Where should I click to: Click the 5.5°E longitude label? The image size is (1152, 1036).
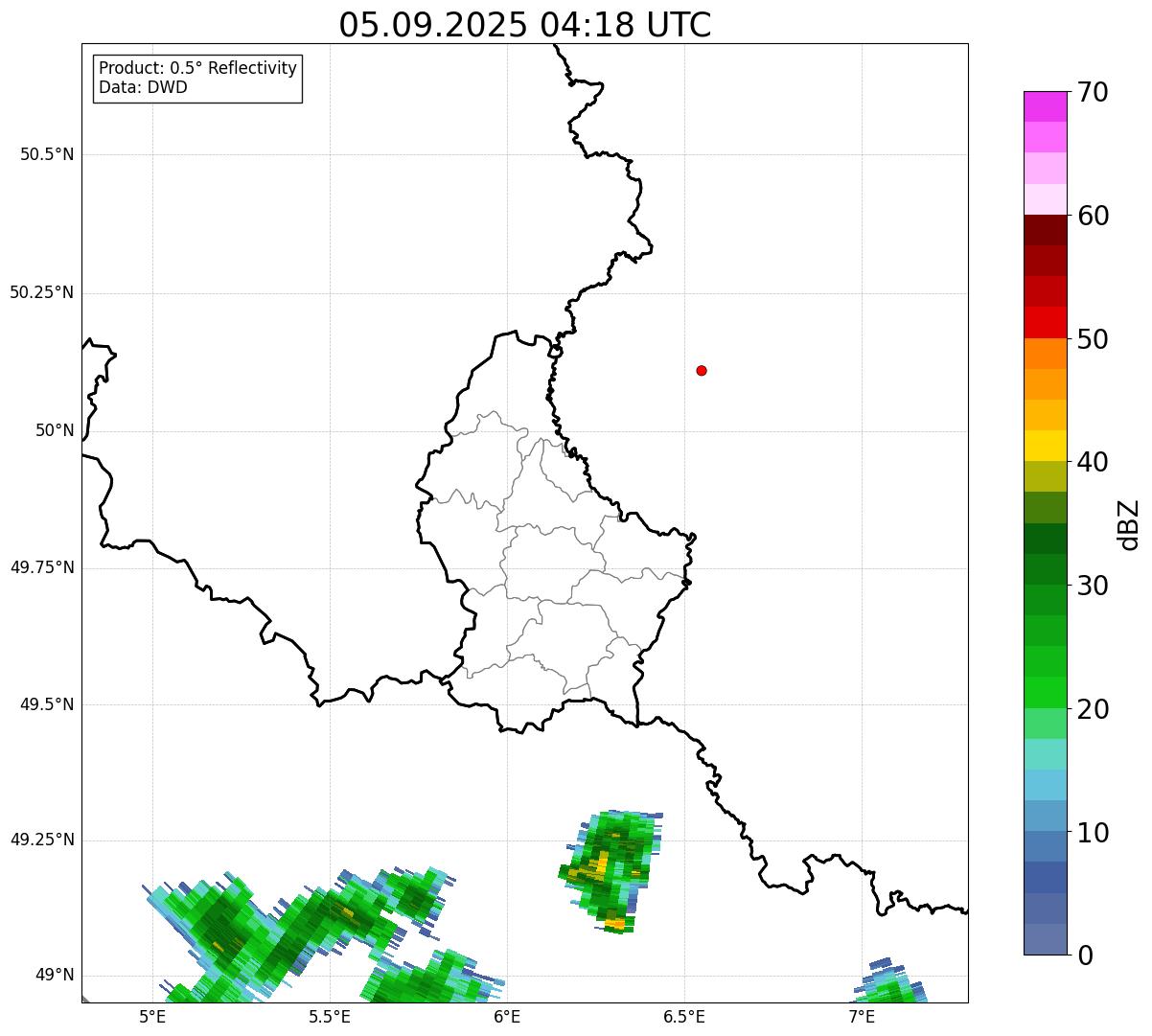[x=330, y=1016]
